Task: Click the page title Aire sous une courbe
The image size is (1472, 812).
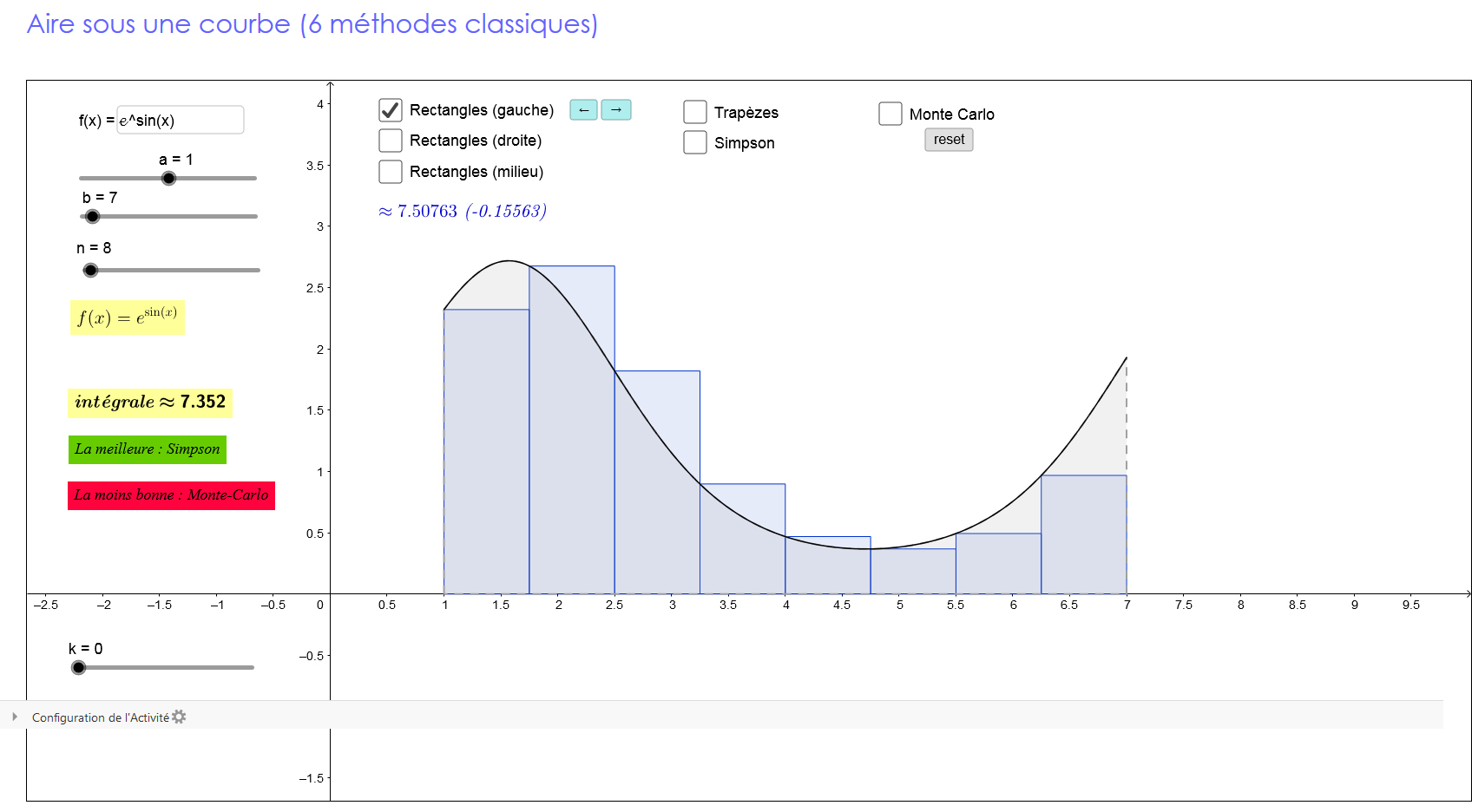Action: tap(312, 23)
